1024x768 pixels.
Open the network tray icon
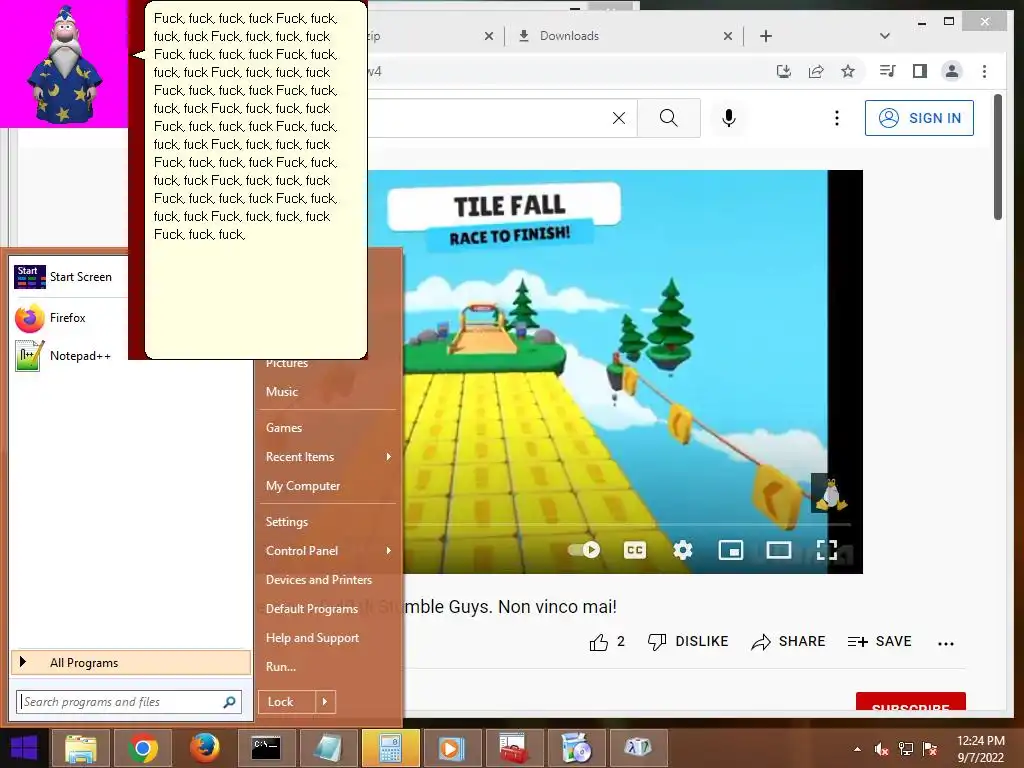pyautogui.click(x=906, y=749)
